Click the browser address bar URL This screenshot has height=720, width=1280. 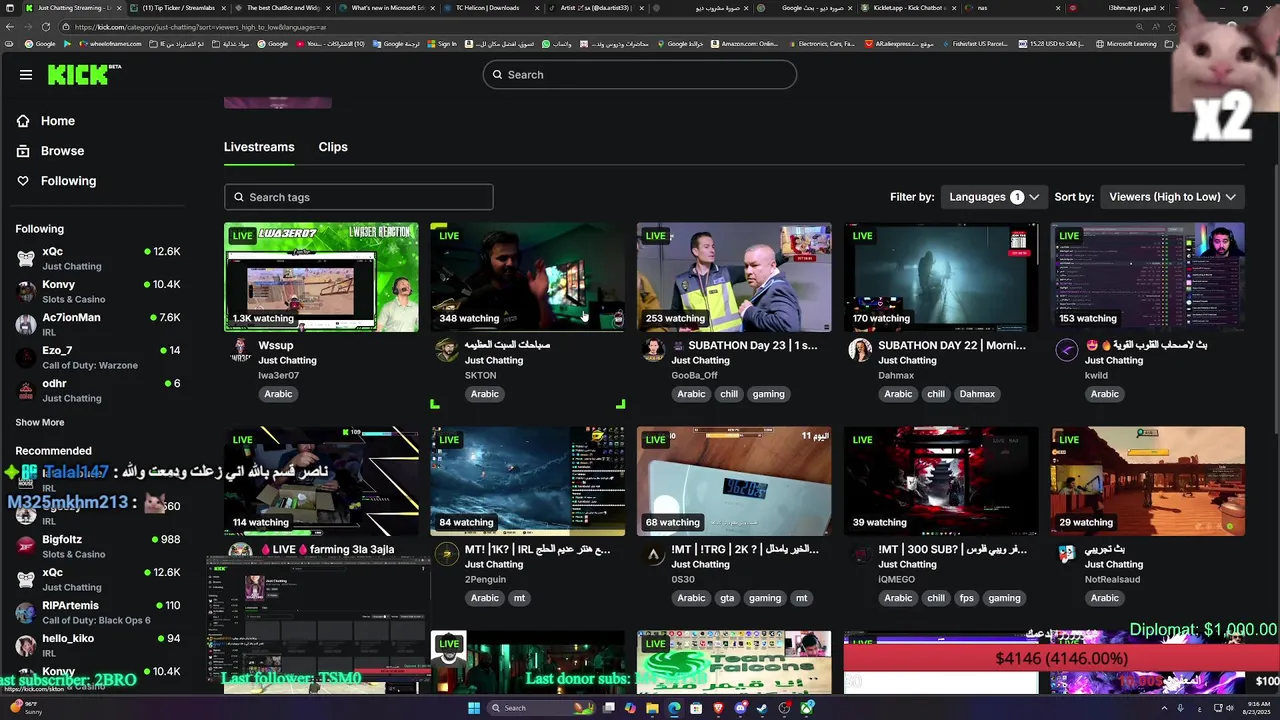click(200, 27)
